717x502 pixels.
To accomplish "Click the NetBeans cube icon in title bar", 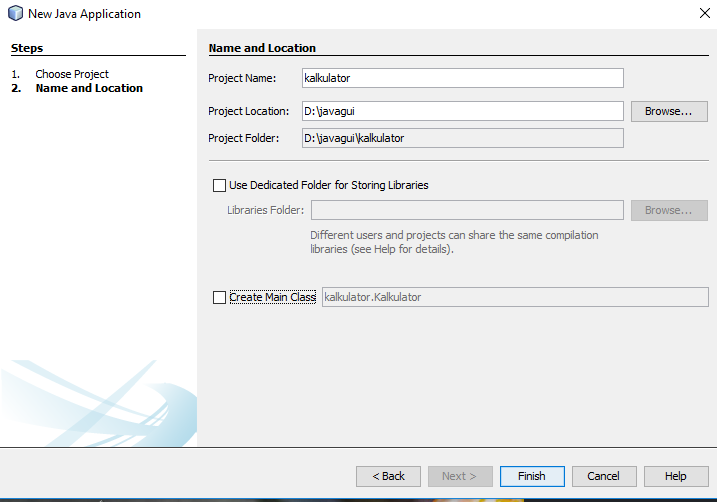I will click(x=16, y=13).
